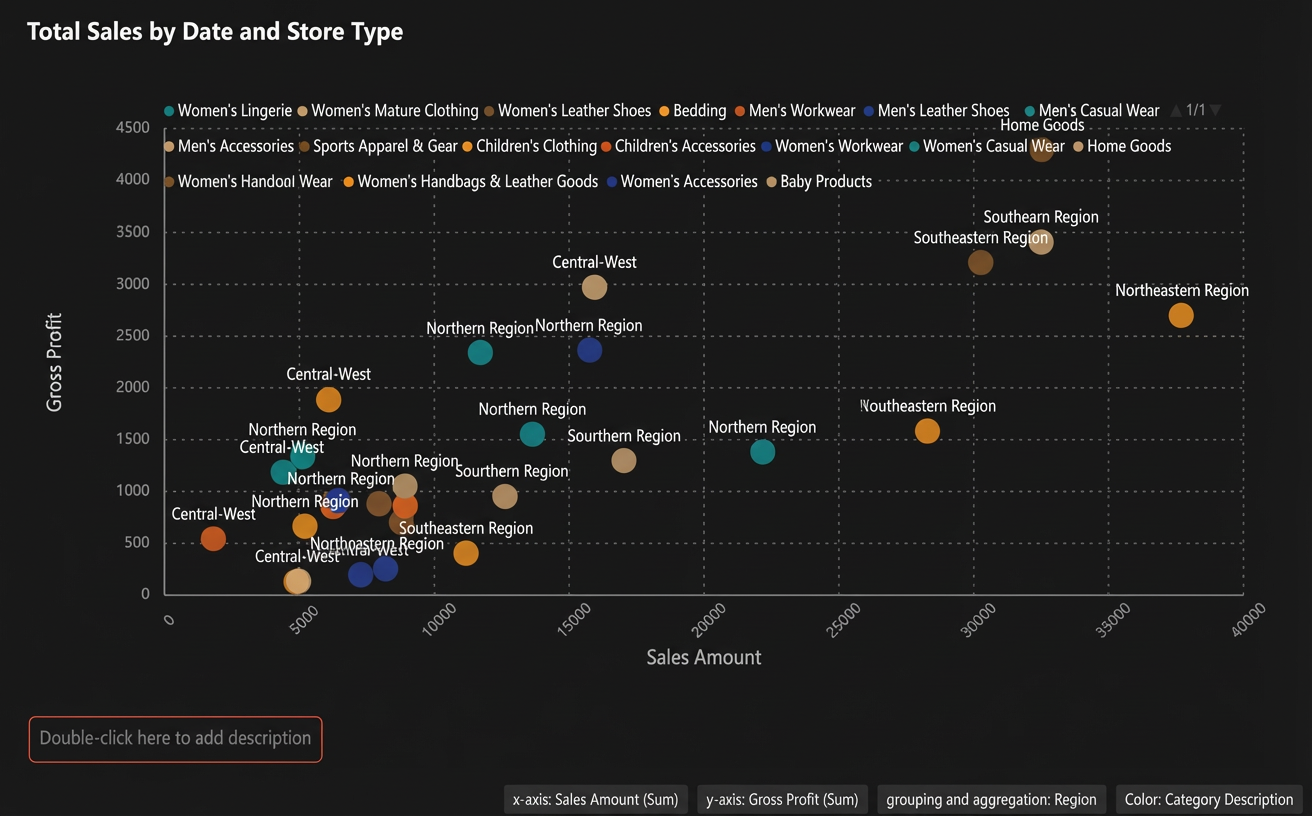
Task: Open the Color: Category Description chip
Action: 1209,799
